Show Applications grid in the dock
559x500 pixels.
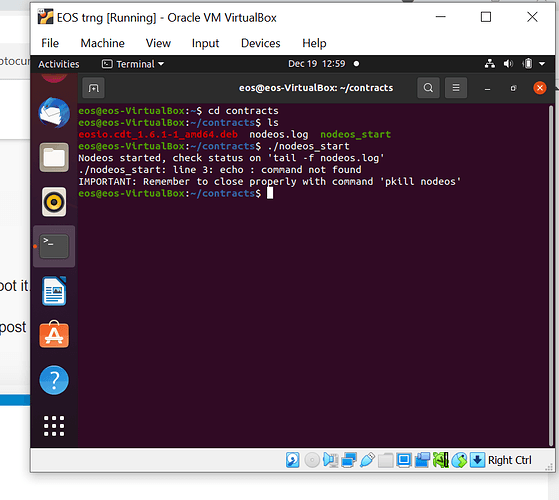(x=54, y=426)
